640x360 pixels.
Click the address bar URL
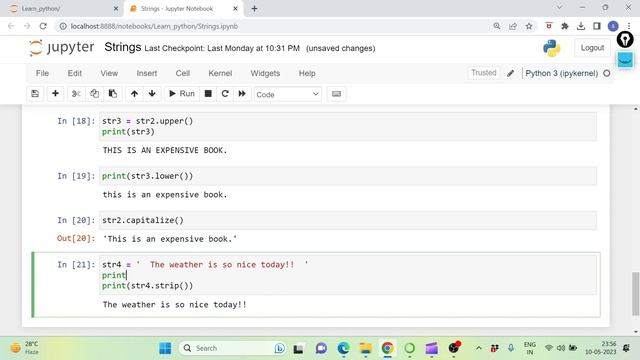(x=154, y=26)
